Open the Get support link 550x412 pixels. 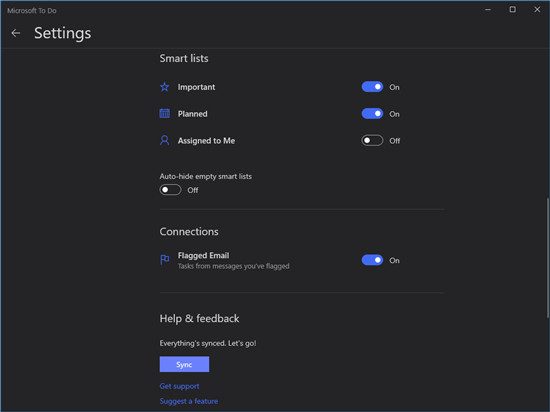click(x=179, y=386)
